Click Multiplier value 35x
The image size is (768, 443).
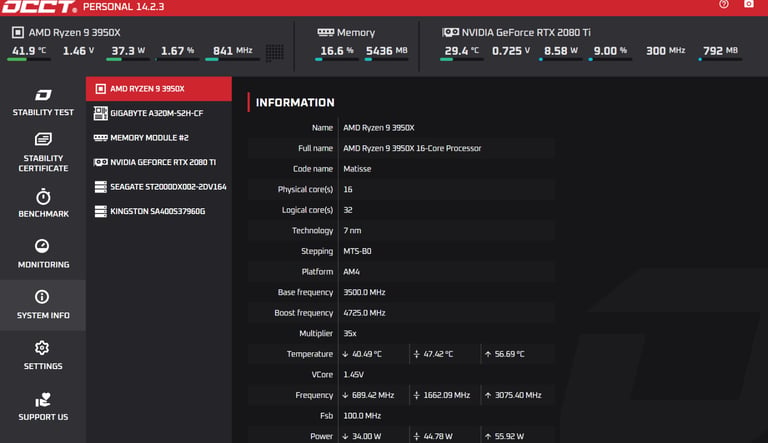point(350,333)
